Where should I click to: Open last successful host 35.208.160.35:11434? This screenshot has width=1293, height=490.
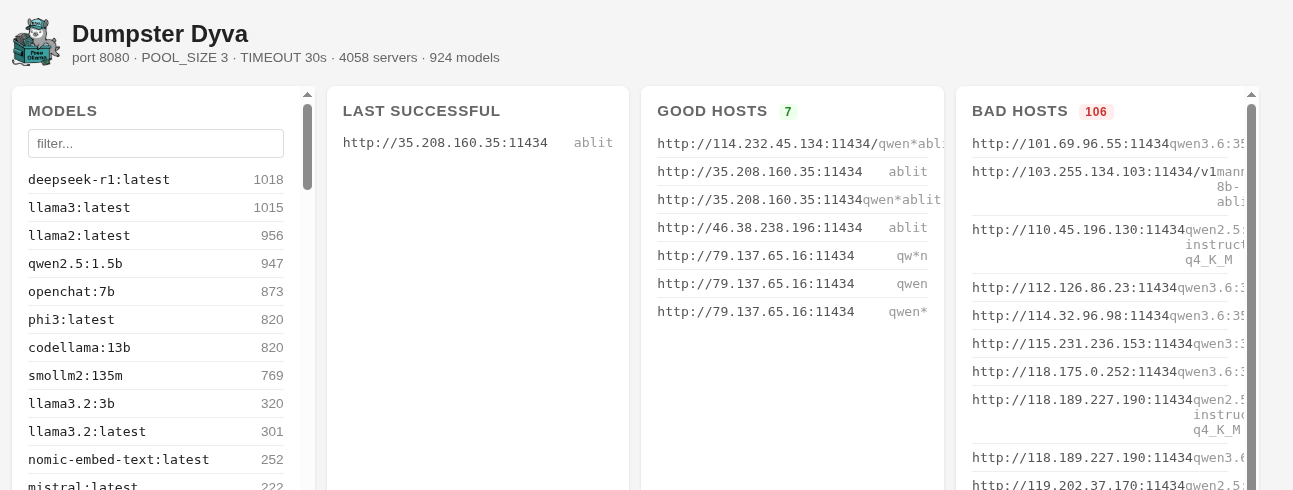(478, 143)
